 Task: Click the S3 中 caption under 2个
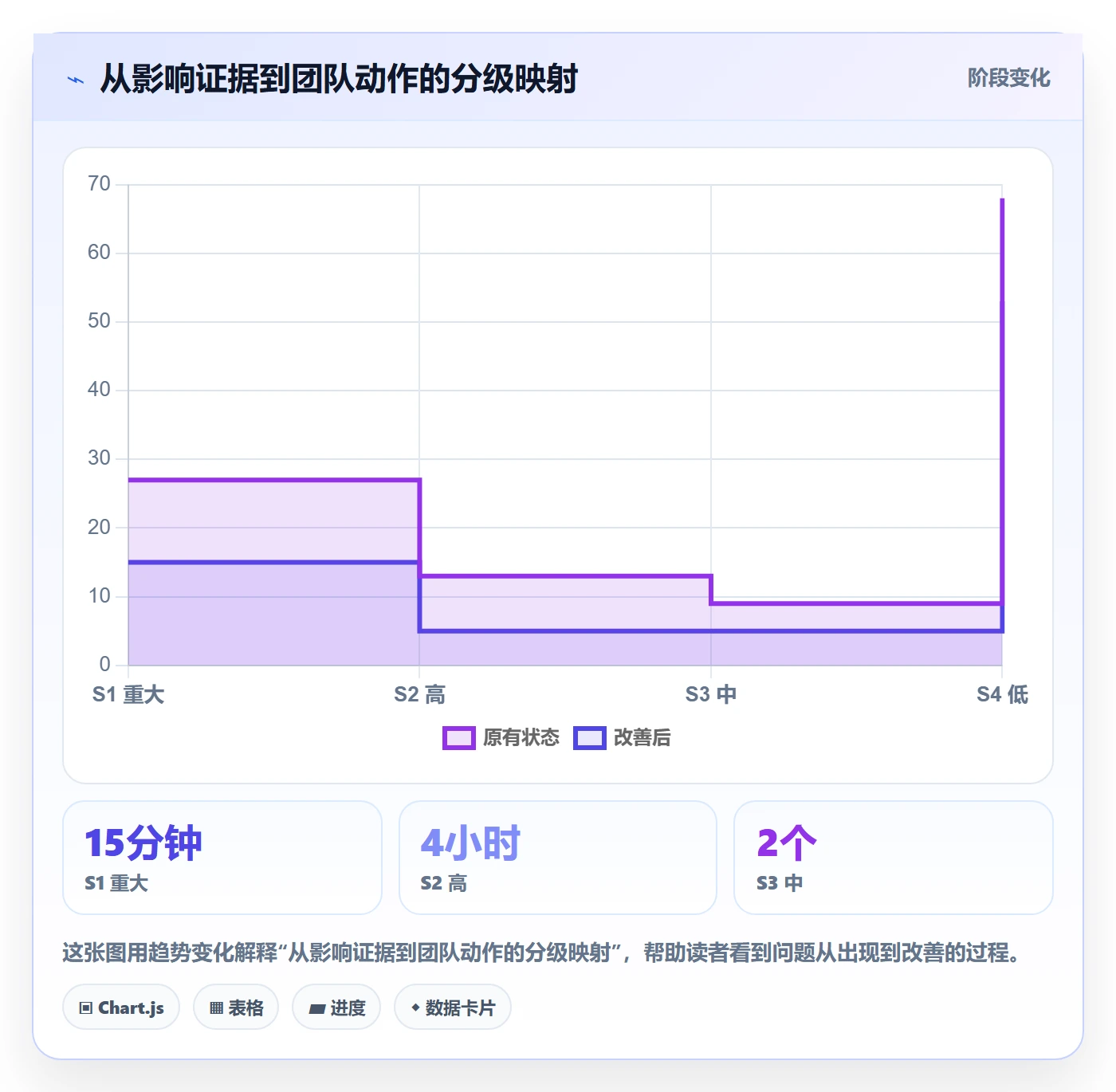[780, 883]
